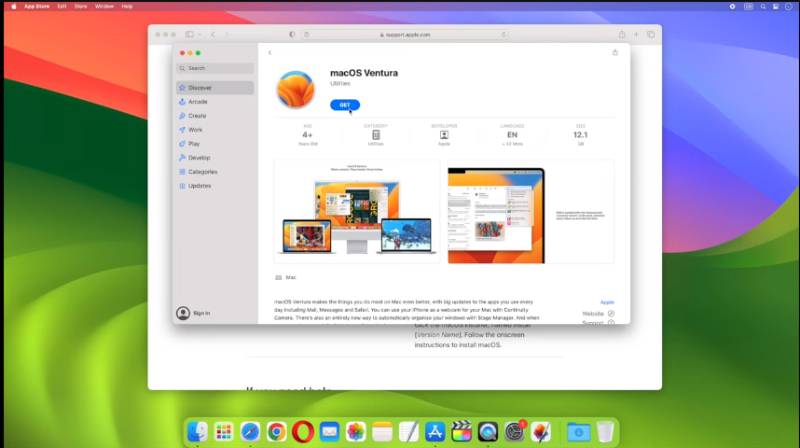Open Mail from the Dock
The height and width of the screenshot is (448, 800).
(x=330, y=432)
